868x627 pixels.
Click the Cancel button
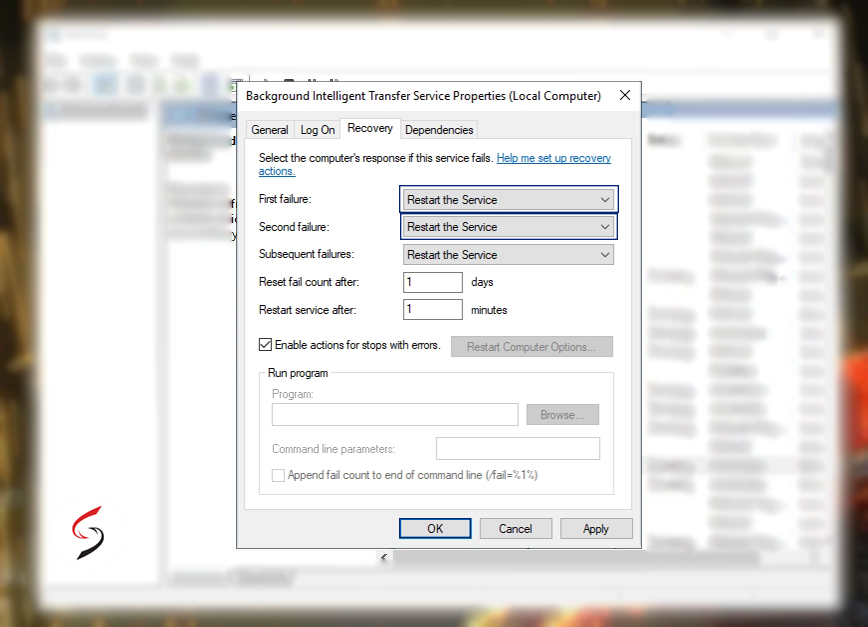click(515, 528)
